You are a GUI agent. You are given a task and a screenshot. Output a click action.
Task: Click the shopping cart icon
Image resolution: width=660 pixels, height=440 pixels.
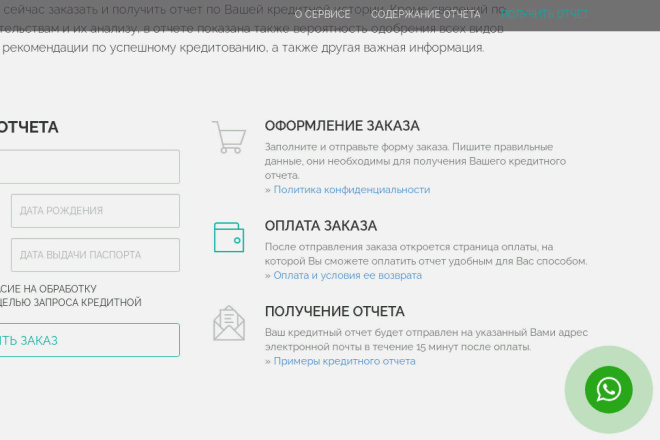coord(229,137)
